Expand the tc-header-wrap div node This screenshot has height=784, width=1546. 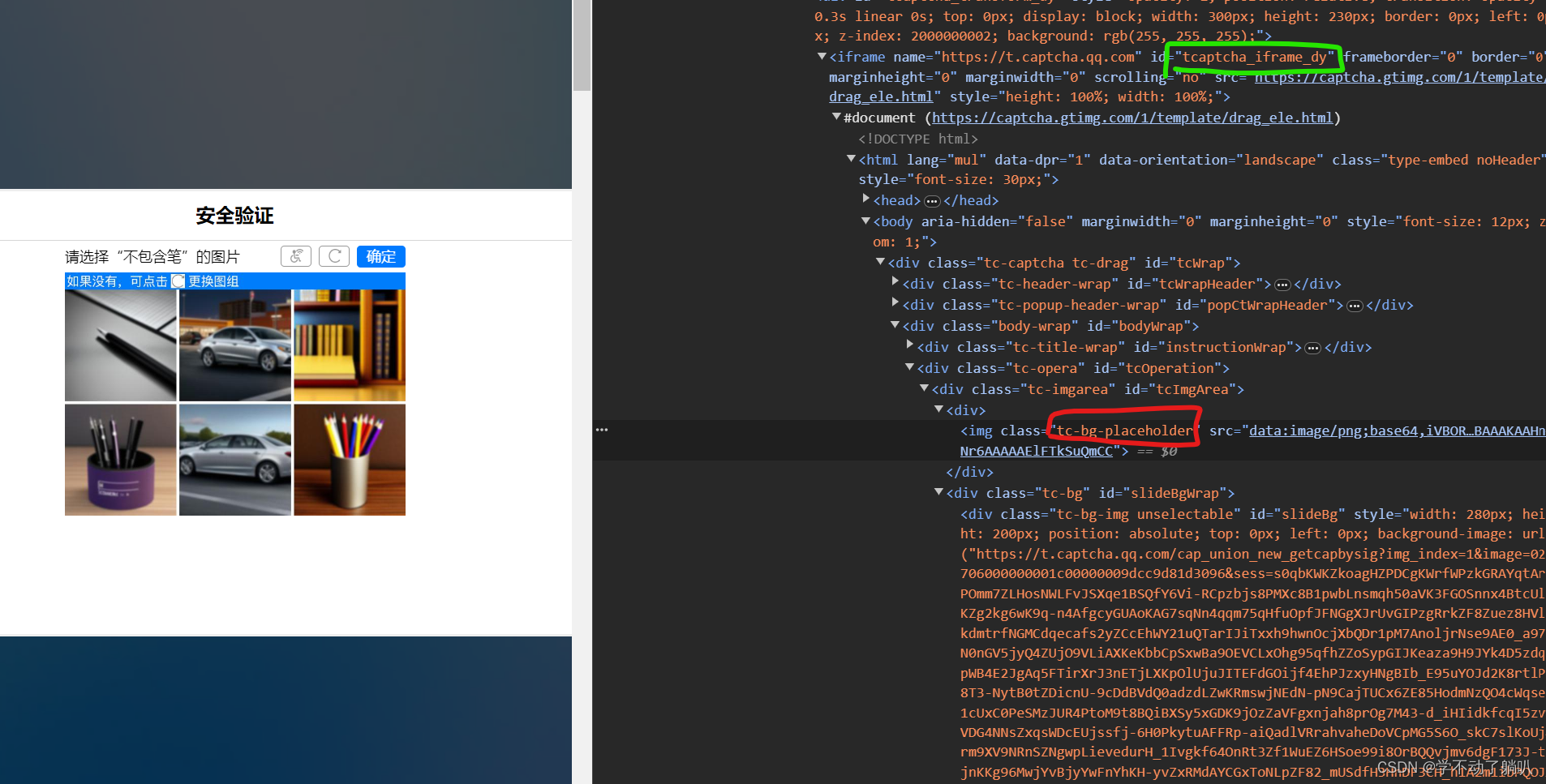point(895,283)
